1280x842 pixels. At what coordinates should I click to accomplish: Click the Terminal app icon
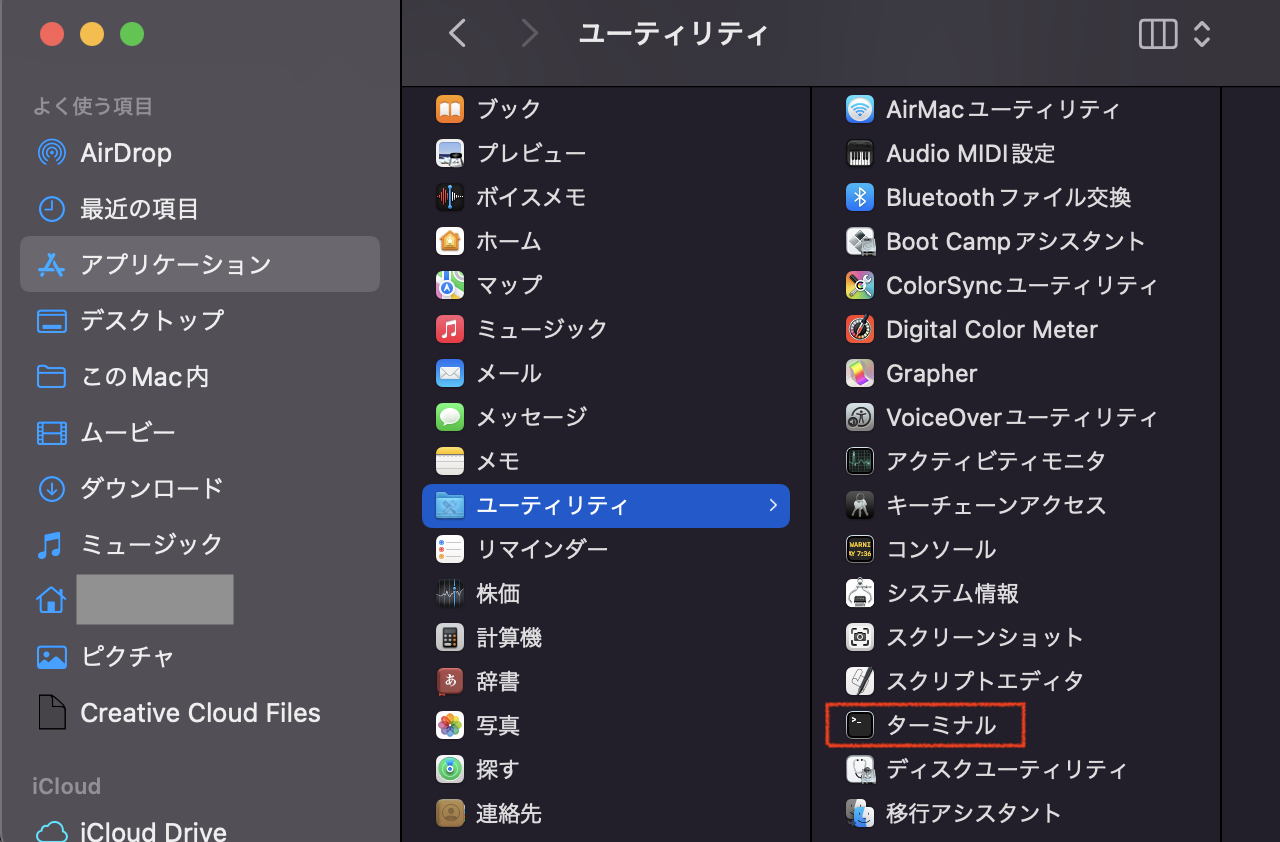[x=860, y=725]
